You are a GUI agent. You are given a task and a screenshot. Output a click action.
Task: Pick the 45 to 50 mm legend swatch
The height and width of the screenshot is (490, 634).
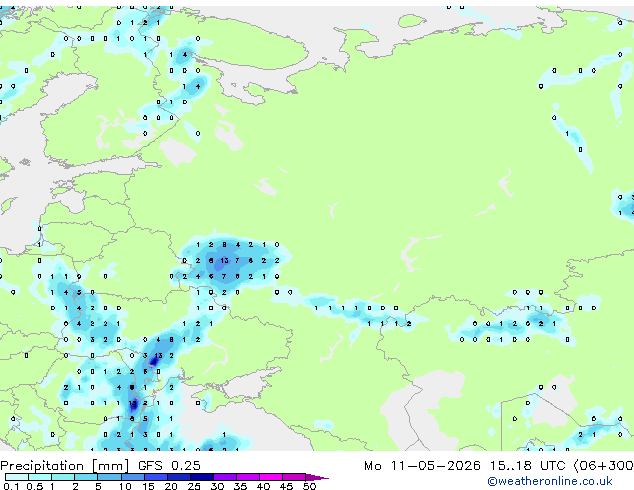coord(294,477)
